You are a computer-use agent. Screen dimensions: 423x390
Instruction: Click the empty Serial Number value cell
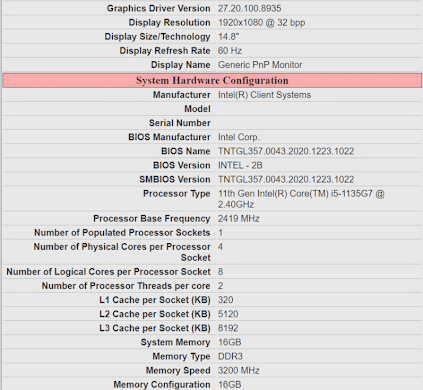pyautogui.click(x=319, y=123)
